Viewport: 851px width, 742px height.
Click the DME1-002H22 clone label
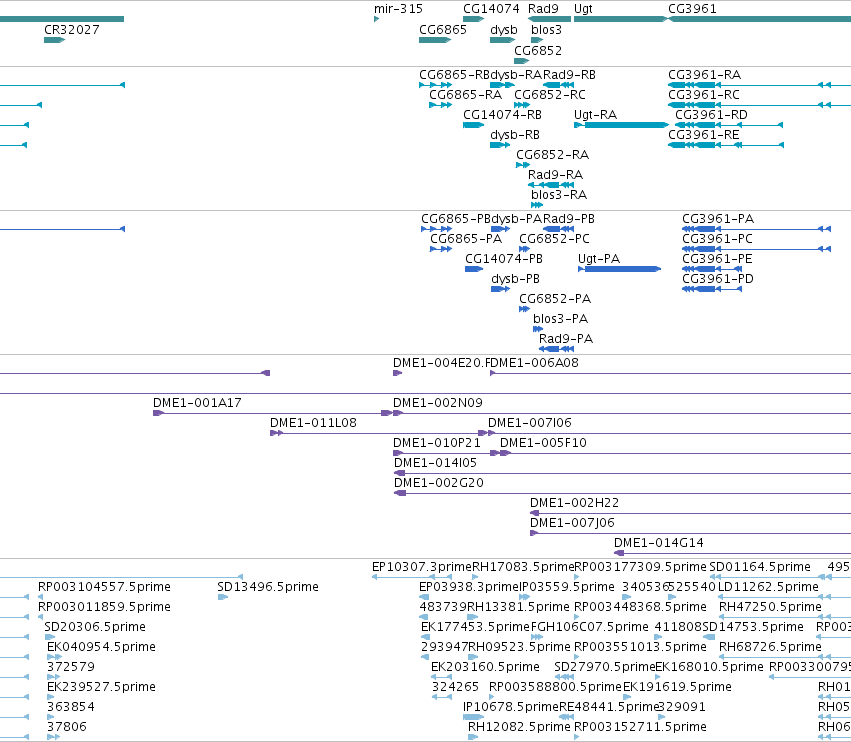pos(574,503)
